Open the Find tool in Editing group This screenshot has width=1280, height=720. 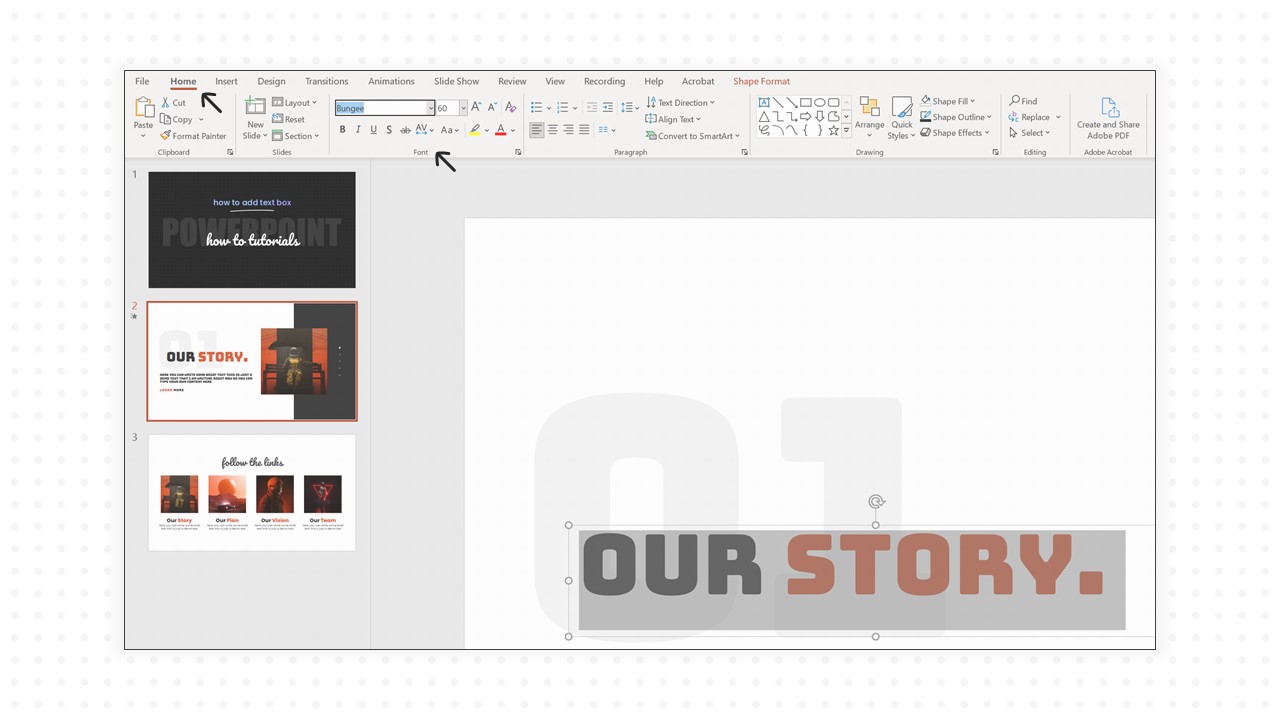[x=1025, y=100]
